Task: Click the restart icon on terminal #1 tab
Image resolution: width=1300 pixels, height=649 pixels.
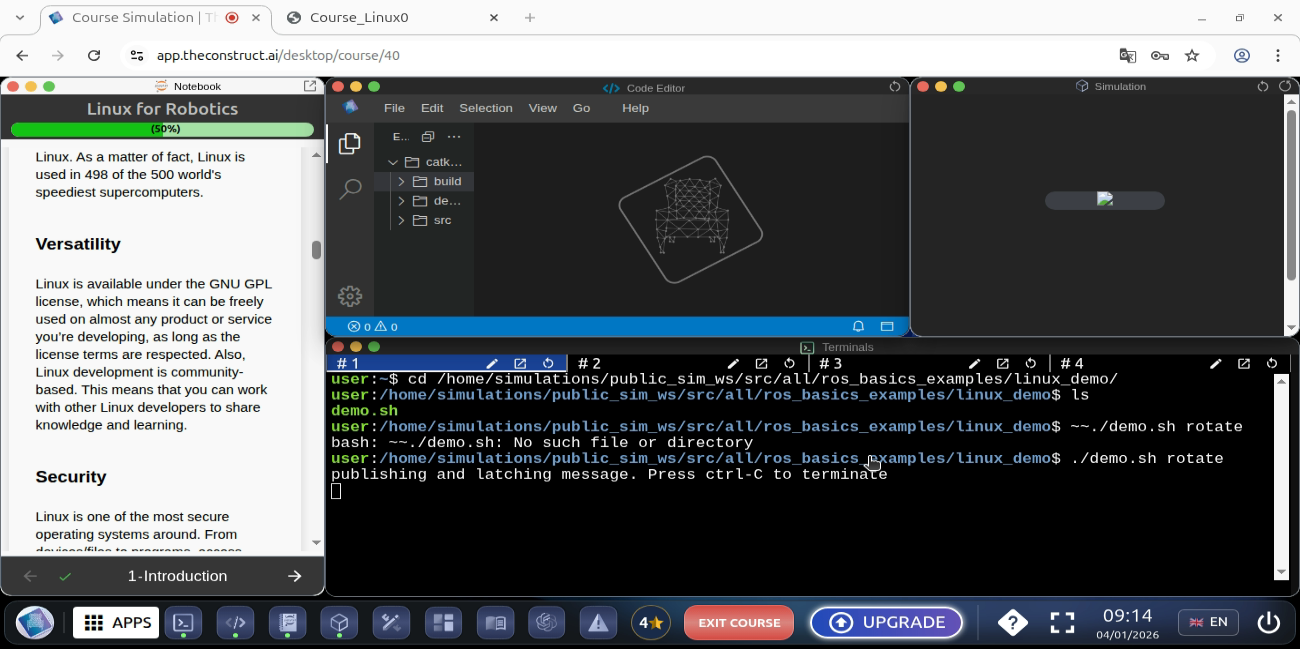Action: 548,364
